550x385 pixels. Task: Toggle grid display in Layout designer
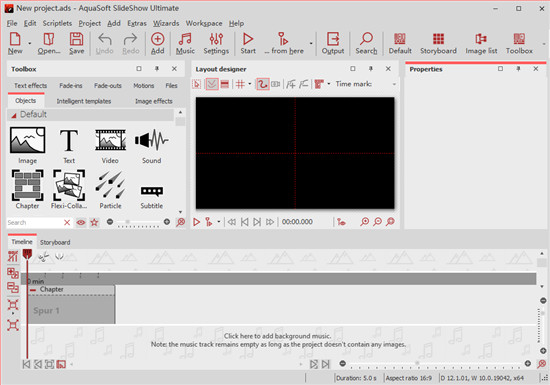click(x=240, y=84)
